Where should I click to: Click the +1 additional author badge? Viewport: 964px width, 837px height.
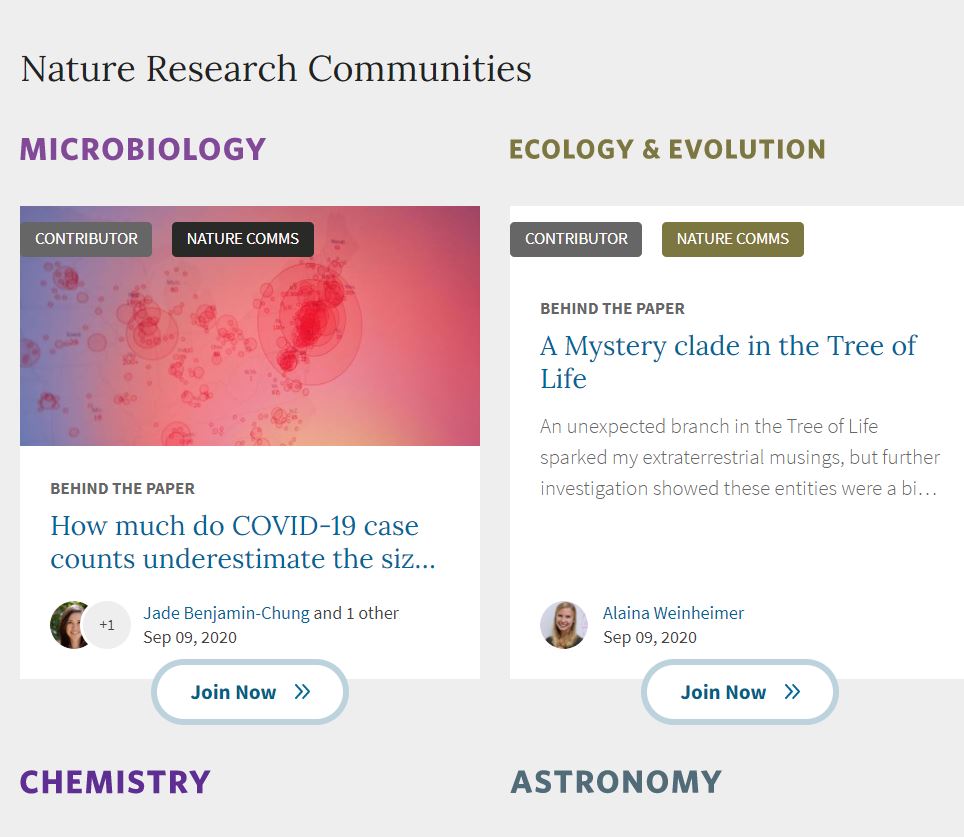point(108,625)
